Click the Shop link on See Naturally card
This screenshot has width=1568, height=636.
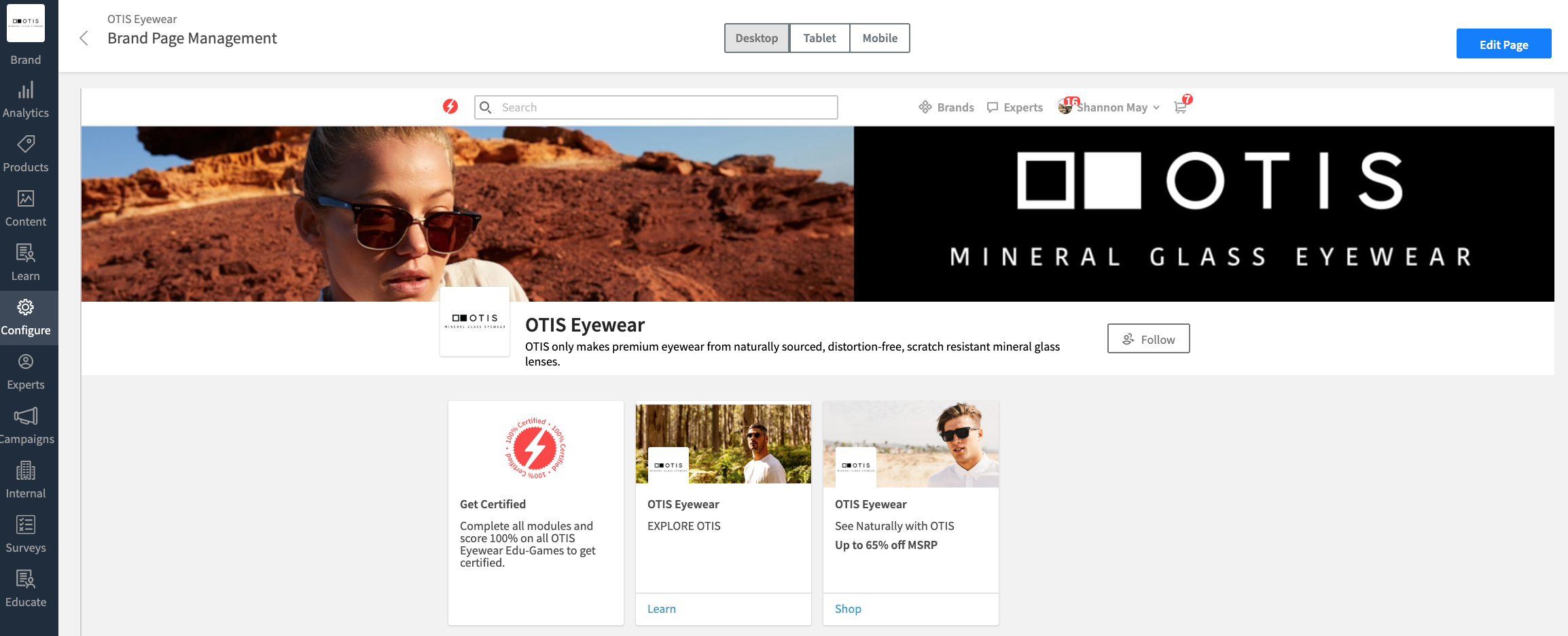848,609
